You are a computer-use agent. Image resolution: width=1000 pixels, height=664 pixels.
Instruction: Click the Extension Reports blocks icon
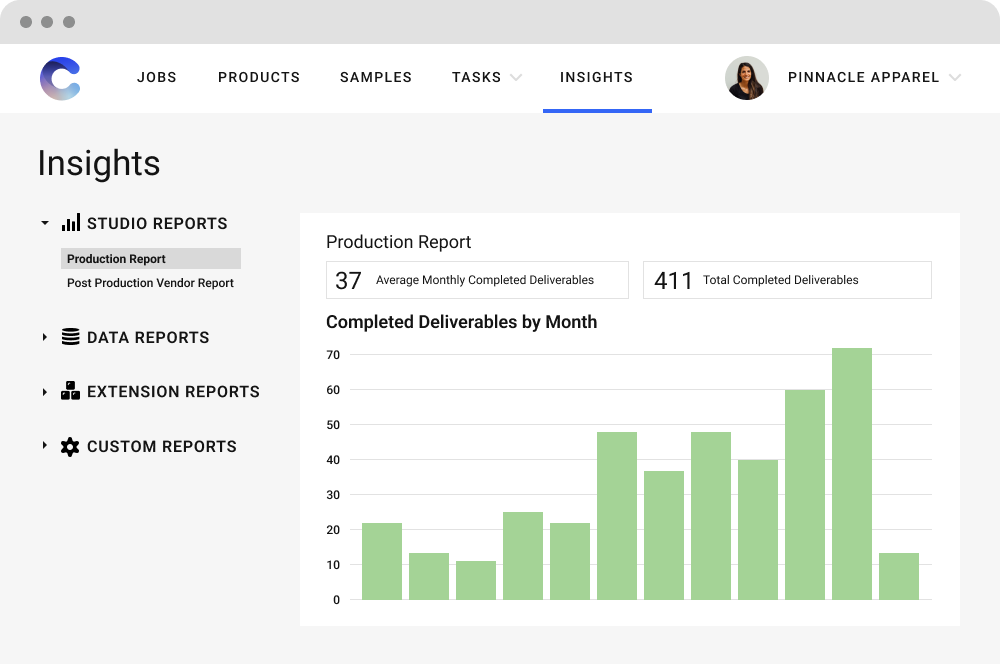(70, 391)
